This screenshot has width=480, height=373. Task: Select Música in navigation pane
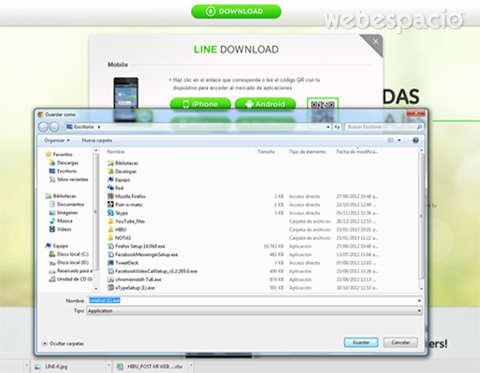click(61, 221)
